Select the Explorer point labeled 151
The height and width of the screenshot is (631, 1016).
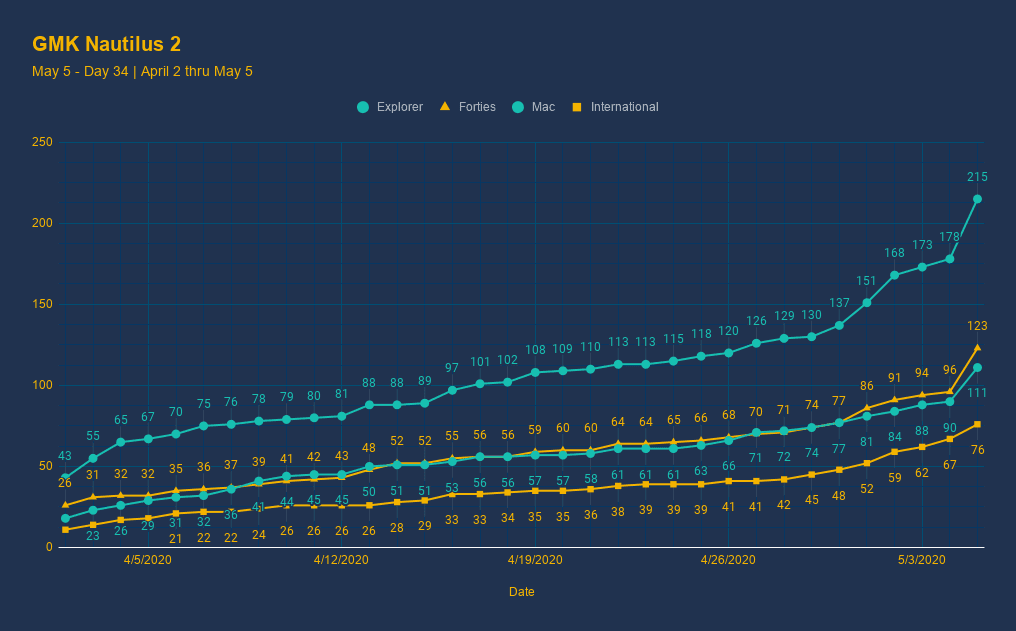[x=867, y=303]
